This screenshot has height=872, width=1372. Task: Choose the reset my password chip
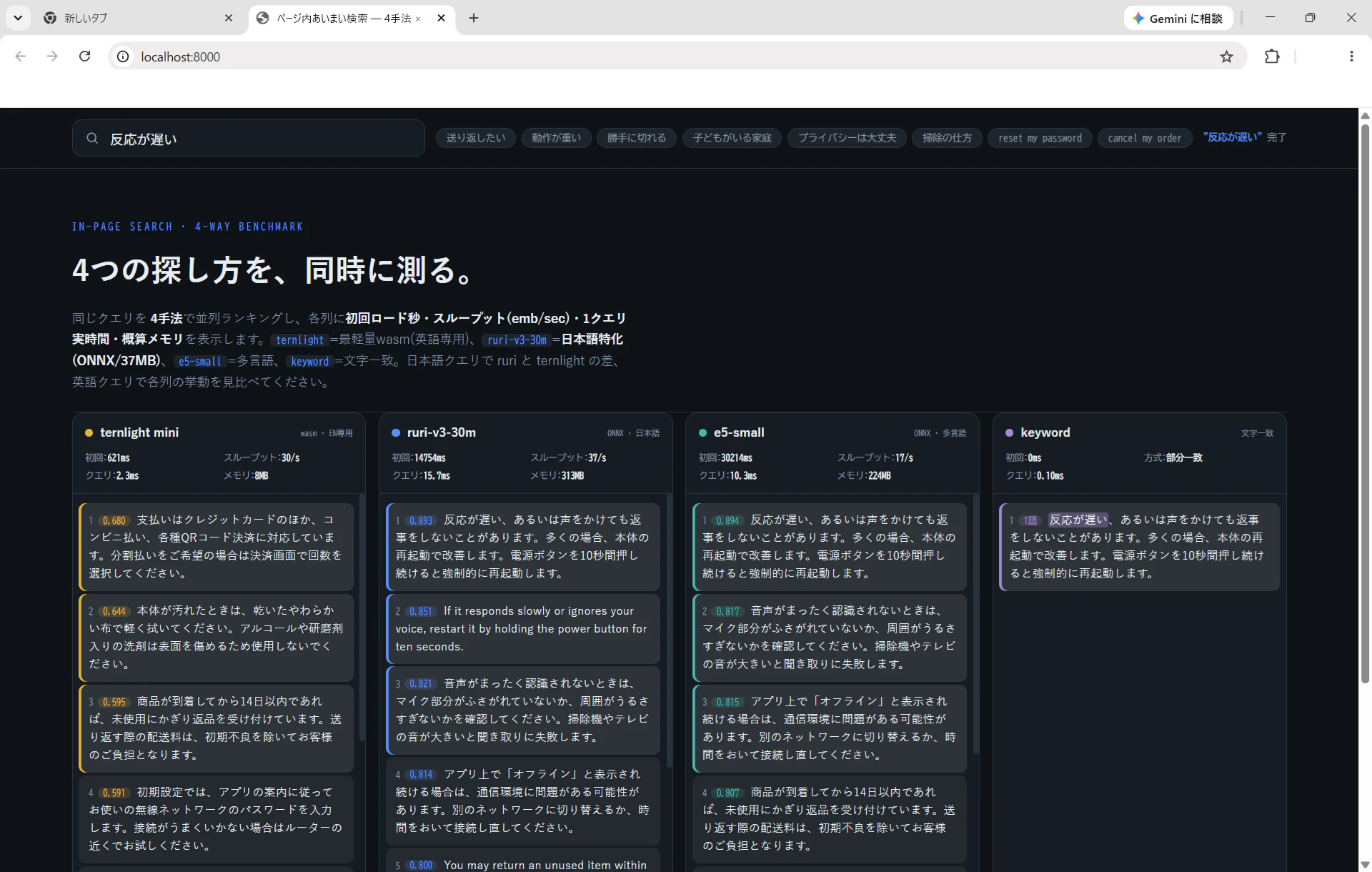[x=1040, y=138]
